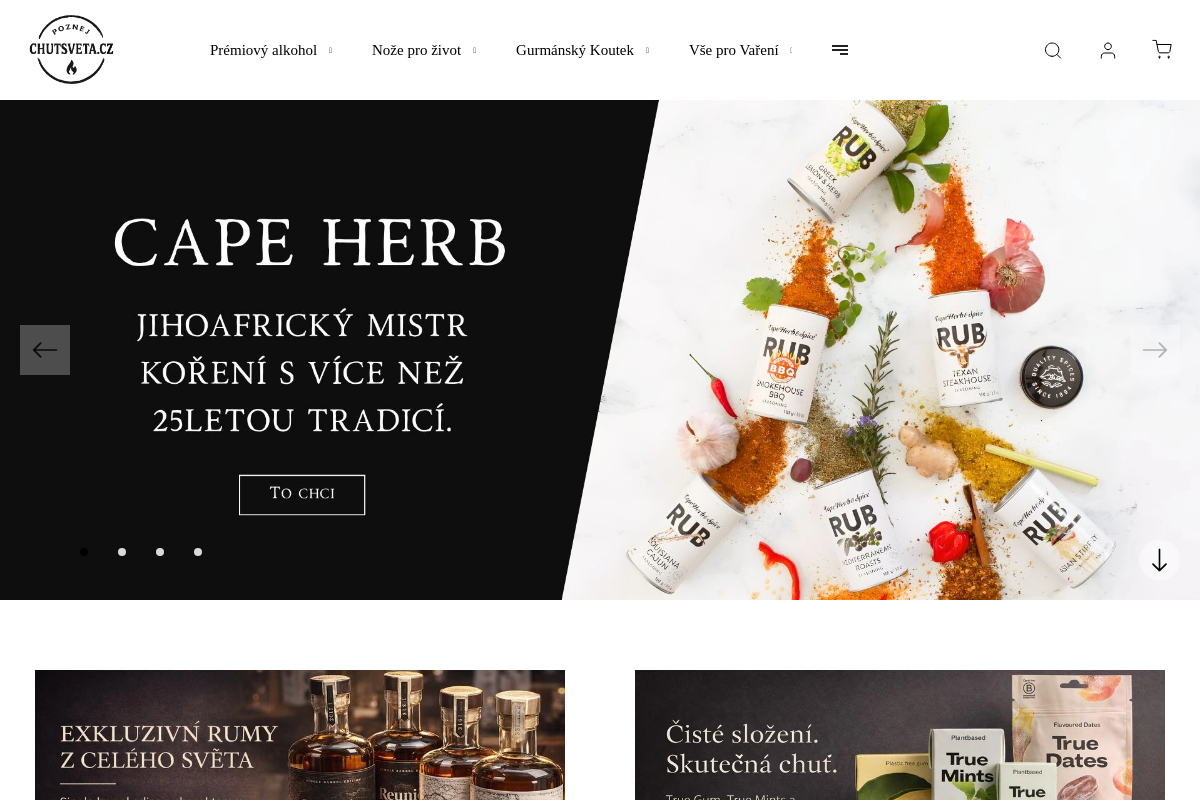Viewport: 1200px width, 800px height.
Task: Click the To chci button
Action: click(x=302, y=495)
